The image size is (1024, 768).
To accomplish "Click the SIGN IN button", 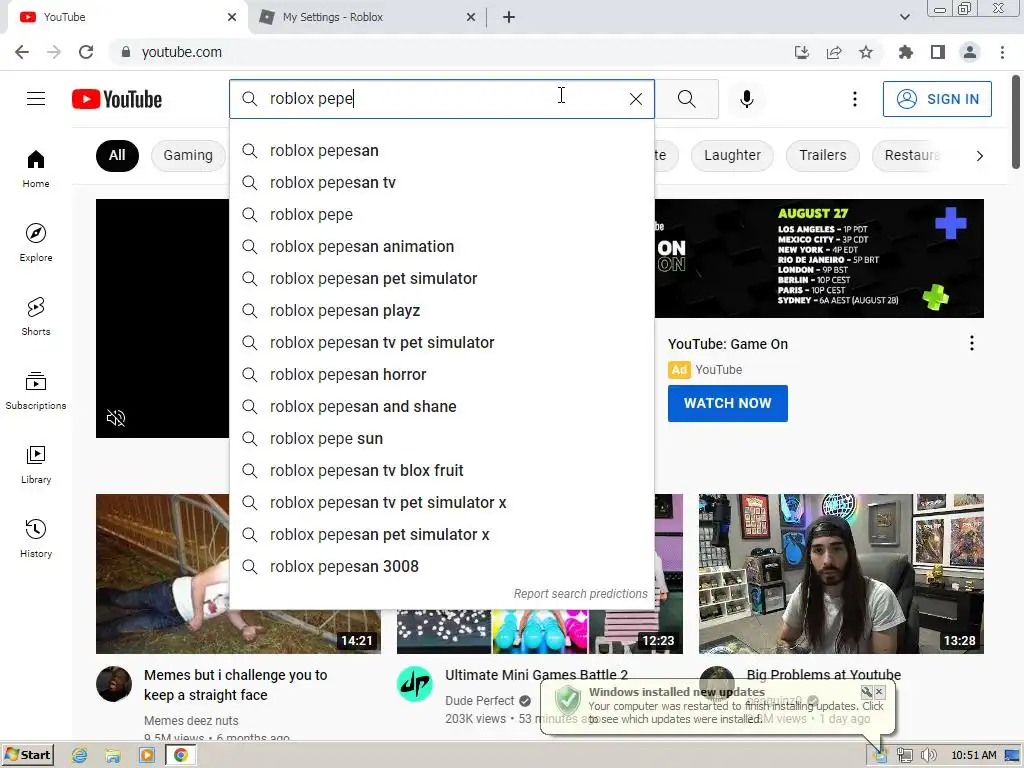I will (x=937, y=99).
